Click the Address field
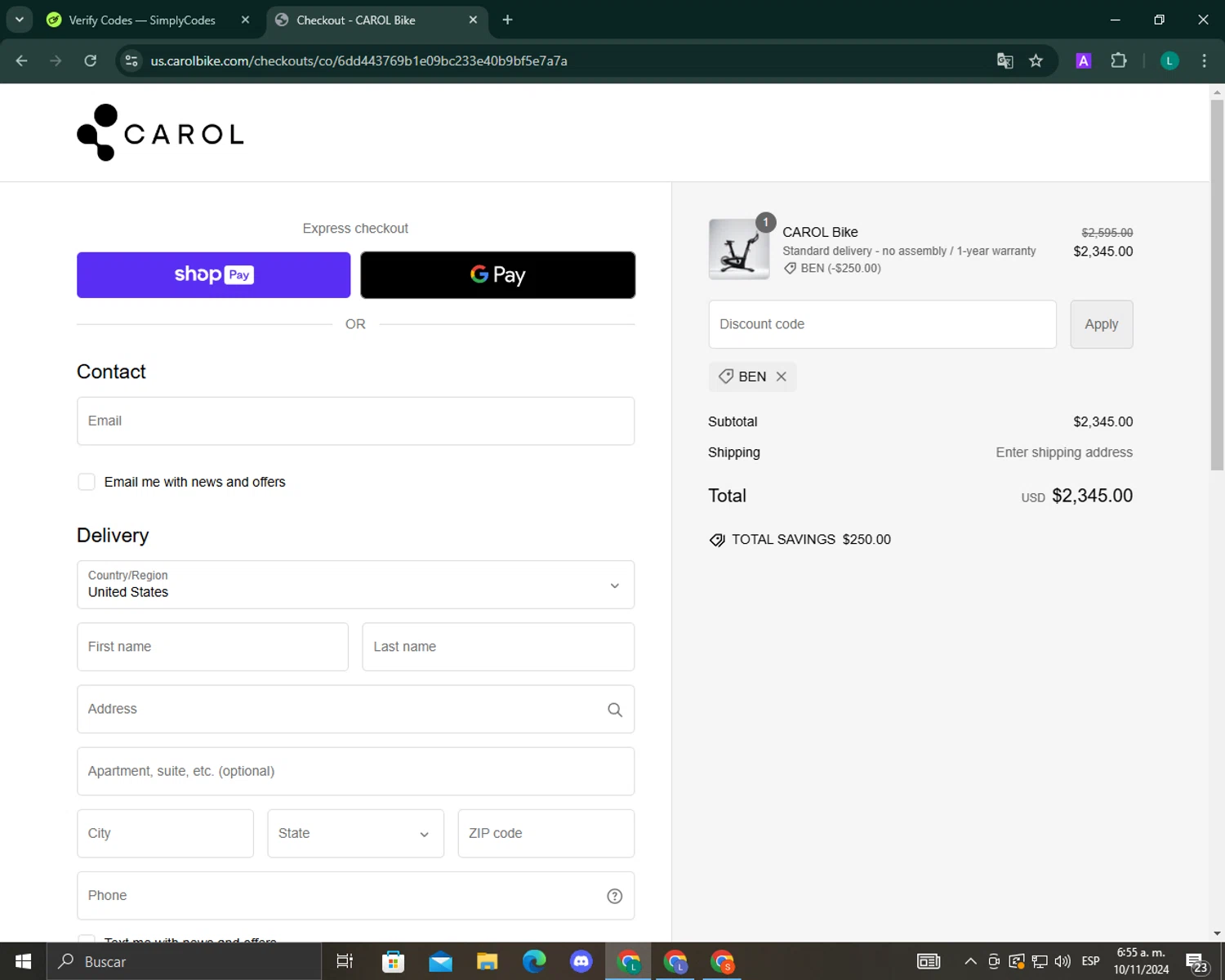1225x980 pixels. pos(355,709)
